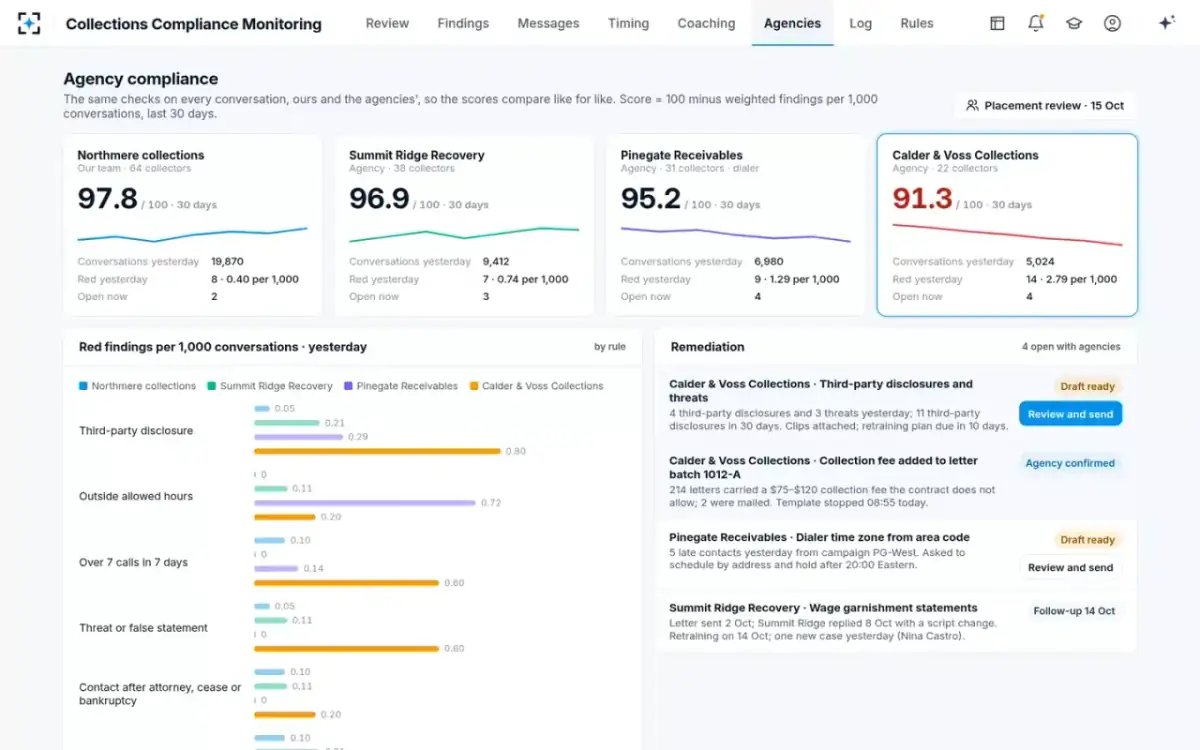Open Calder & Voss Third-party disclosures and threats item
1200x750 pixels.
click(x=896, y=404)
